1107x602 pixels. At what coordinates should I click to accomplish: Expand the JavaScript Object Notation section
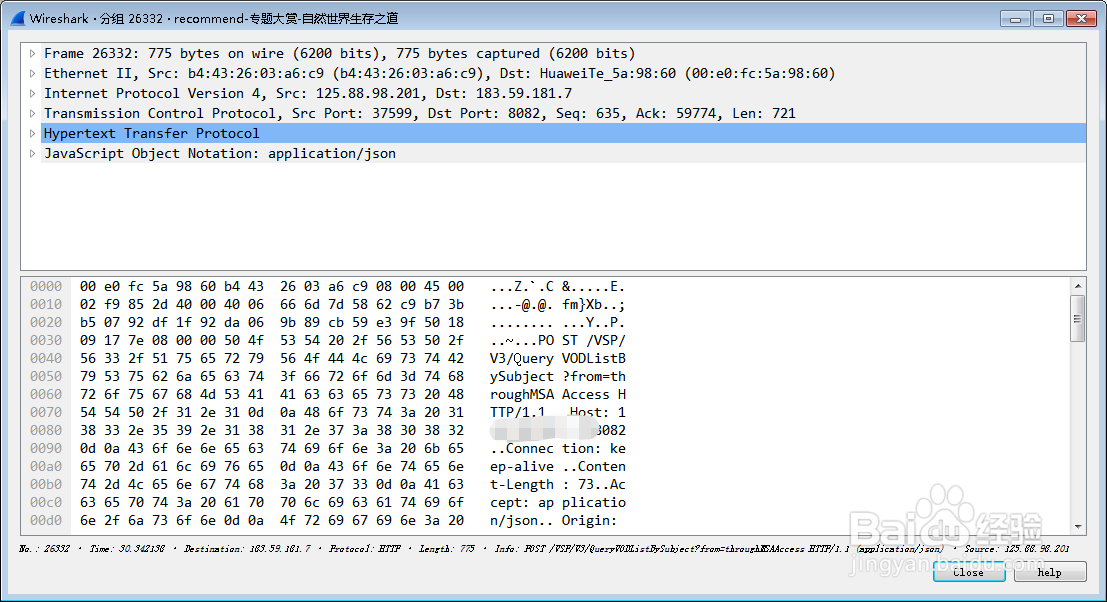point(32,153)
